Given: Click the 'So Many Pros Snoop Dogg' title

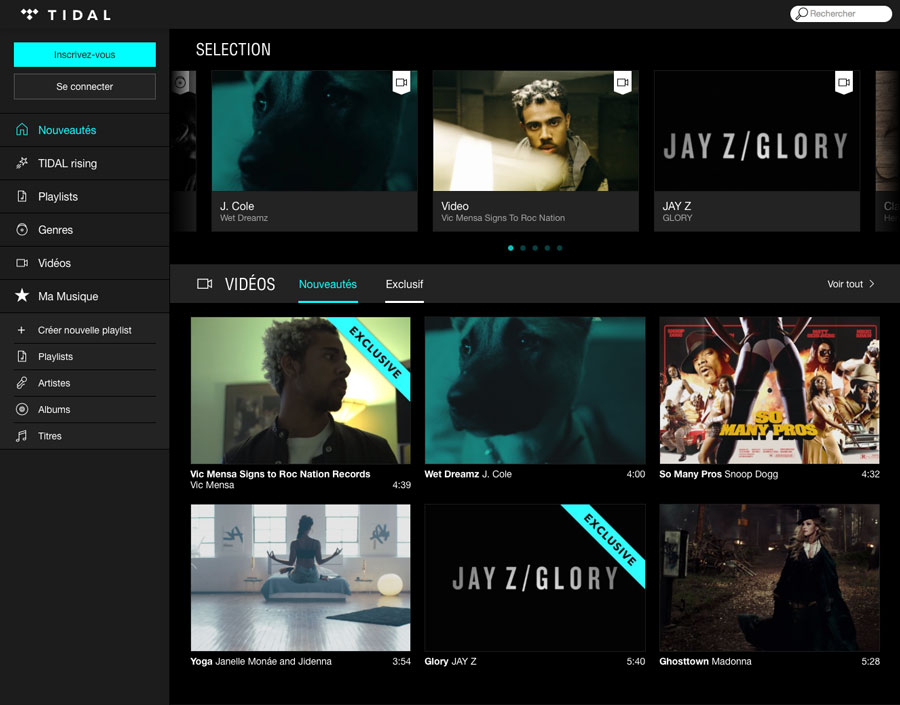Looking at the screenshot, I should point(719,474).
